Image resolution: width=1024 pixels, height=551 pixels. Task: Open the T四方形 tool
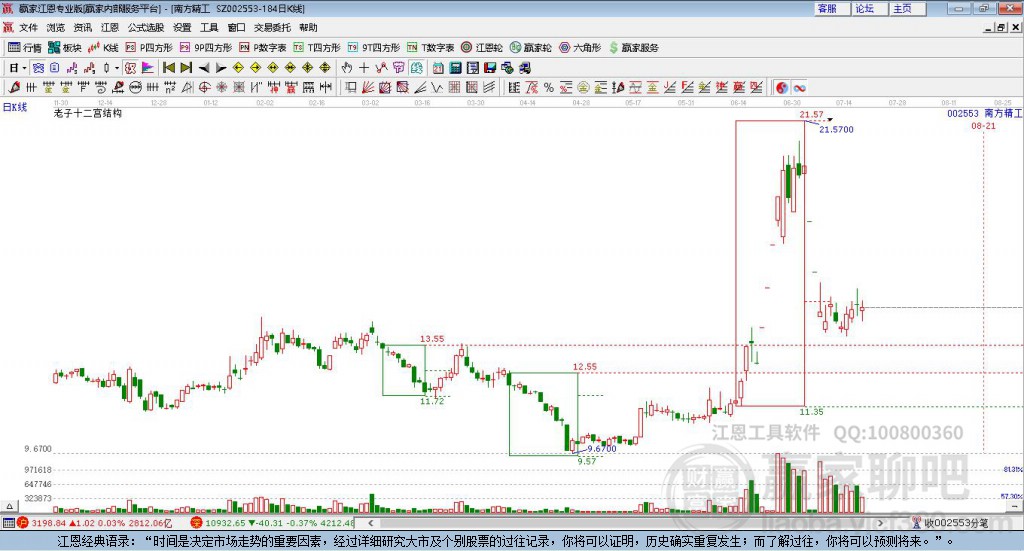click(x=317, y=48)
